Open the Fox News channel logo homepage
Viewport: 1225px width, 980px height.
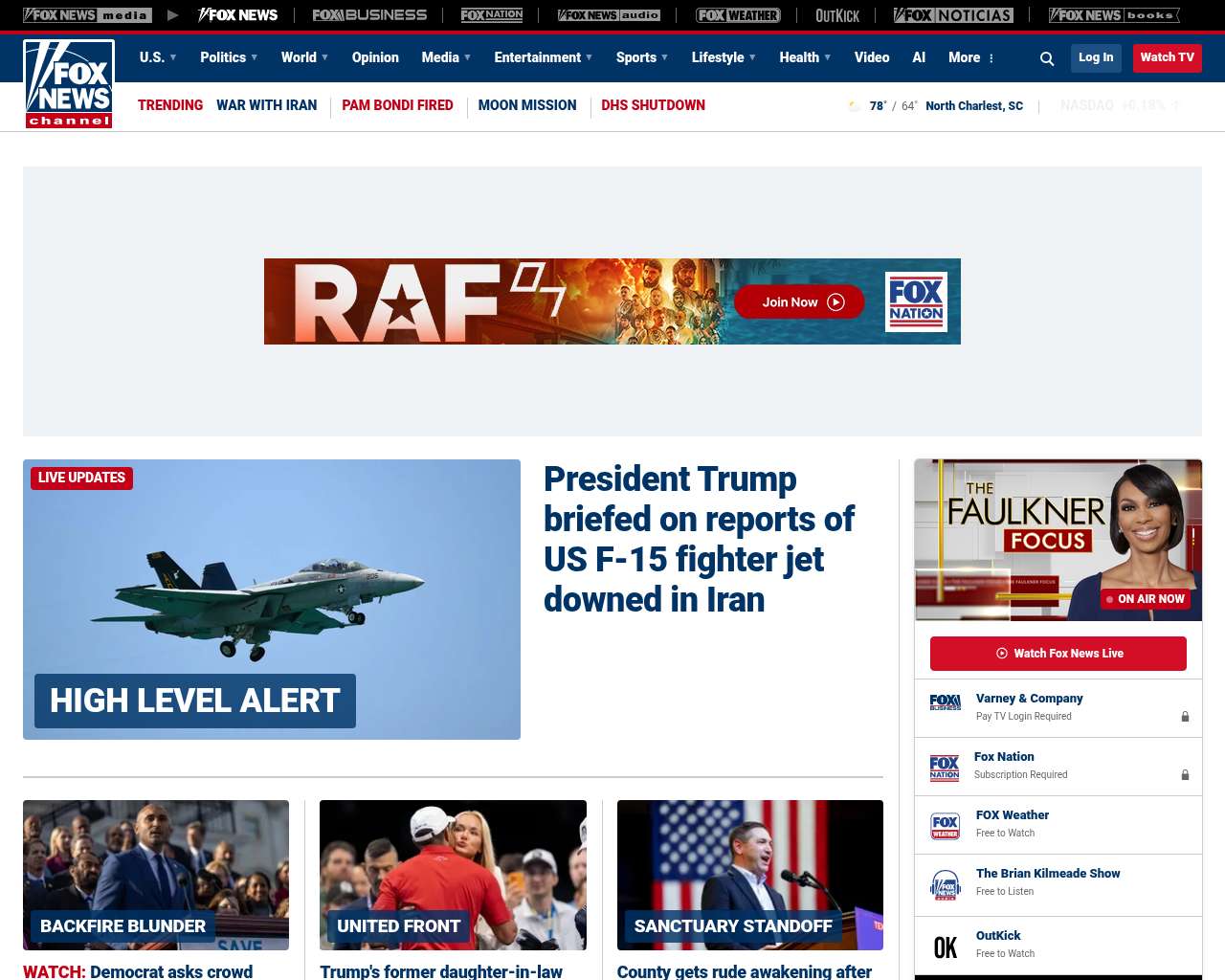[x=69, y=84]
